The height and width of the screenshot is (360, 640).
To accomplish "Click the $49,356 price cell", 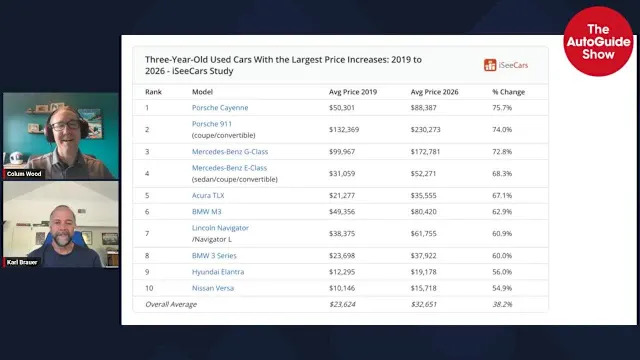I will (342, 212).
